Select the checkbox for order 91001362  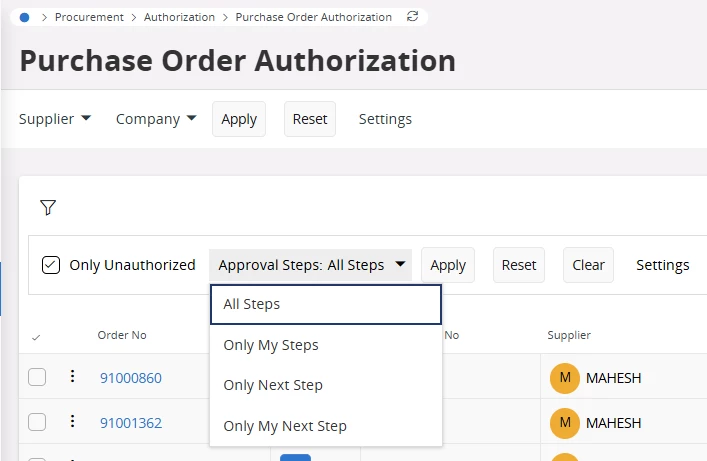coord(37,422)
